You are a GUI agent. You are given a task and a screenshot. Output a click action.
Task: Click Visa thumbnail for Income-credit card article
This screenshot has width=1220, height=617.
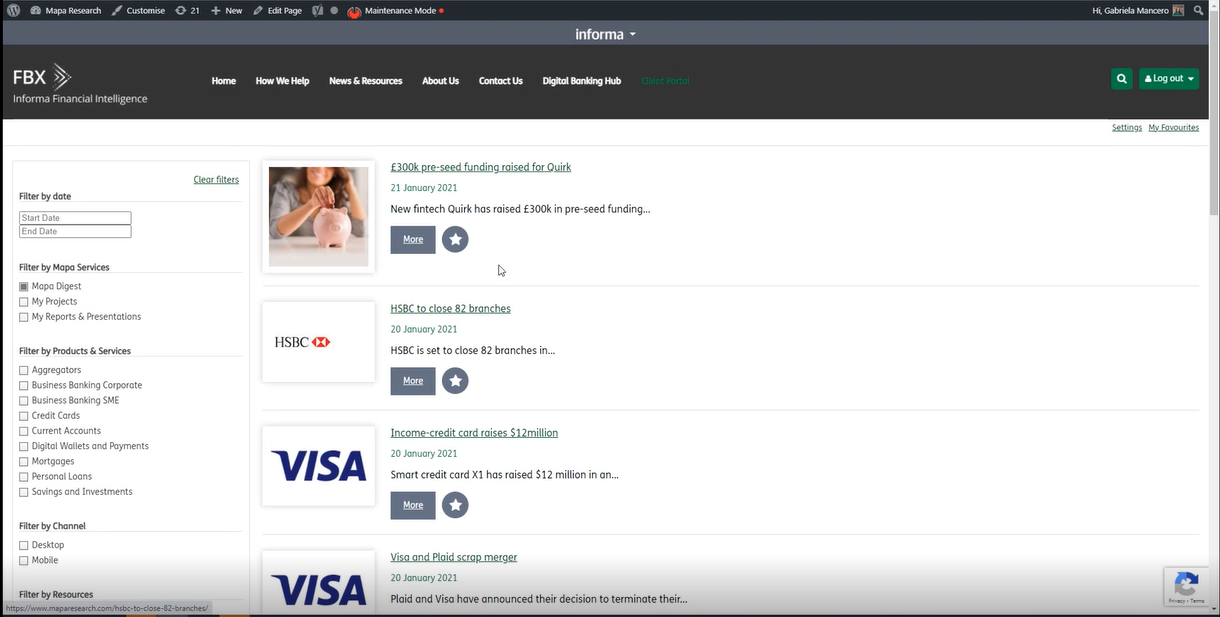tap(318, 466)
